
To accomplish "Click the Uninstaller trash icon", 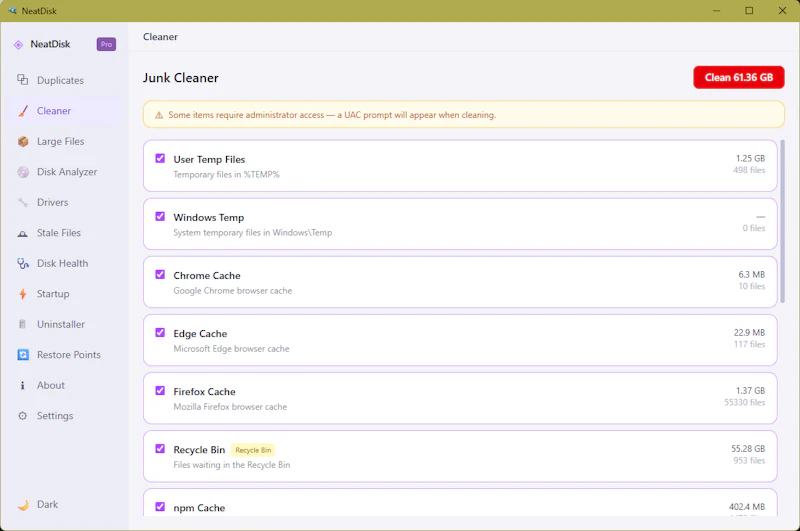I will 22,324.
